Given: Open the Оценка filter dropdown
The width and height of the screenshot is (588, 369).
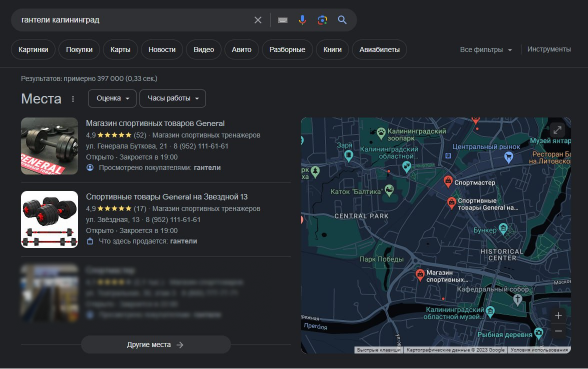Looking at the screenshot, I should (x=112, y=98).
